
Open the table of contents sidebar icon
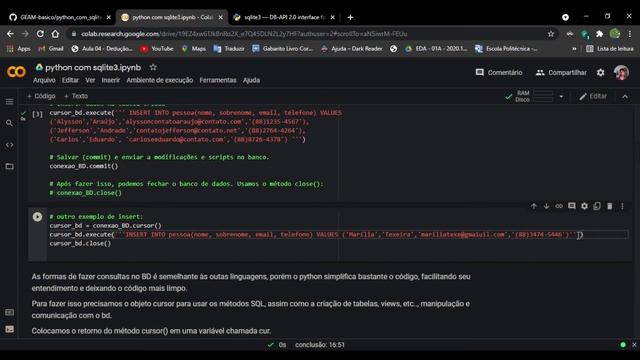click(9, 101)
